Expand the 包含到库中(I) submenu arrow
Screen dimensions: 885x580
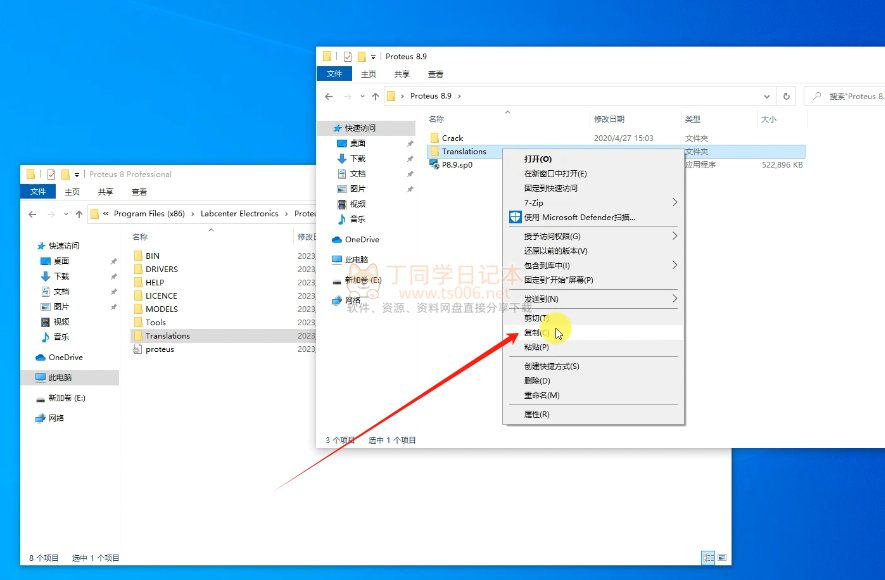(x=674, y=265)
